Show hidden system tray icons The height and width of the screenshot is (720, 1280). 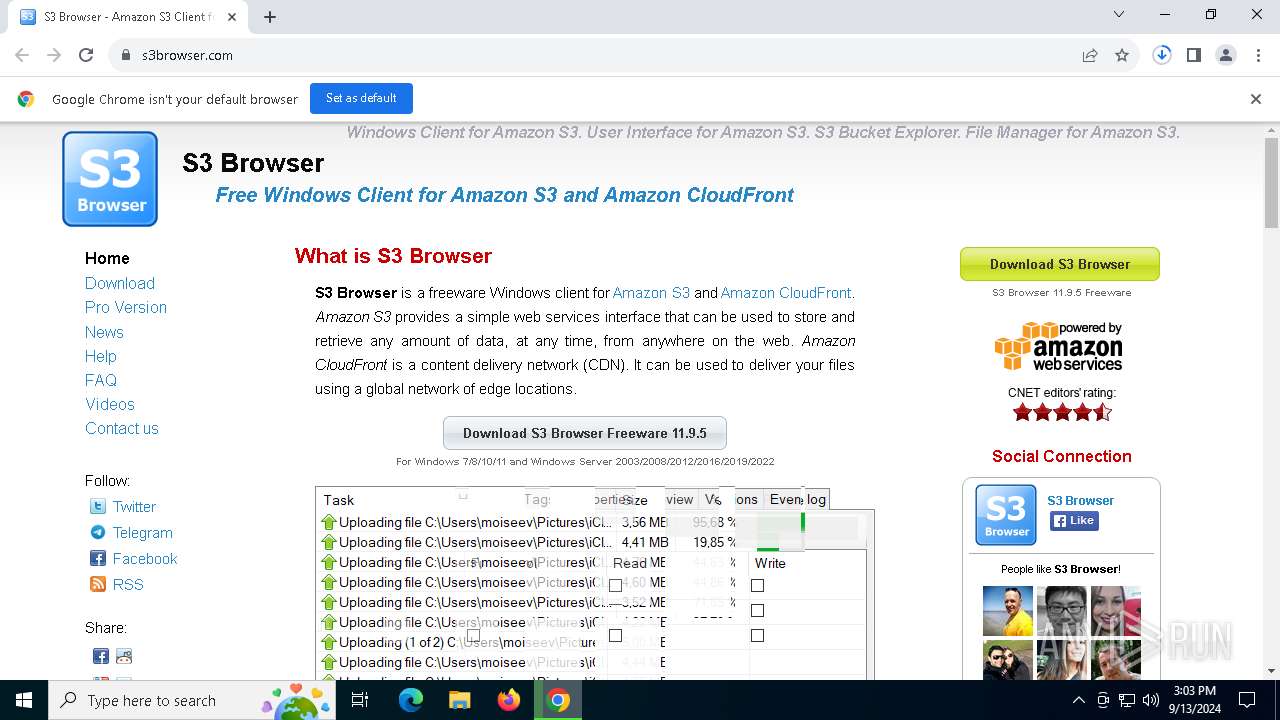click(x=1078, y=700)
